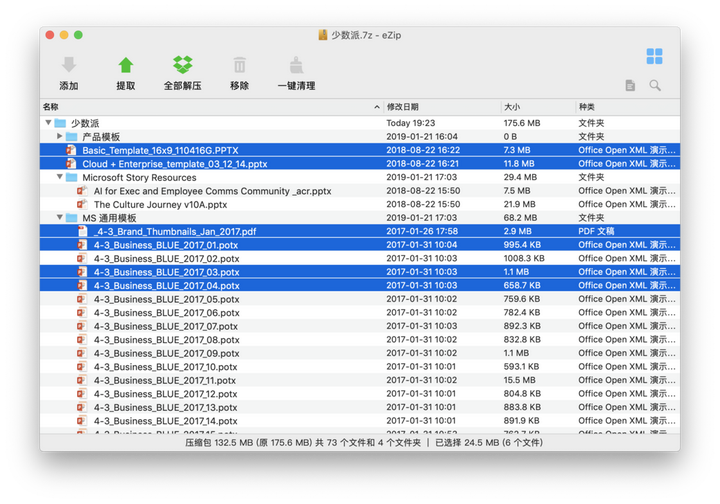The height and width of the screenshot is (504, 720).
Task: Click selected 4-3_Business_BLUE_2017_04.potx file name
Action: (x=167, y=286)
